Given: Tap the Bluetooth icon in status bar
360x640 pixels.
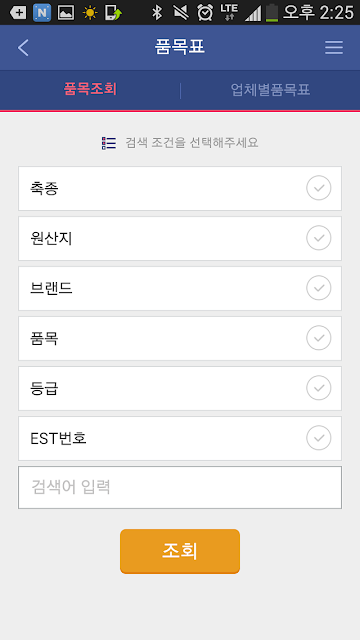Looking at the screenshot, I should pyautogui.click(x=157, y=13).
